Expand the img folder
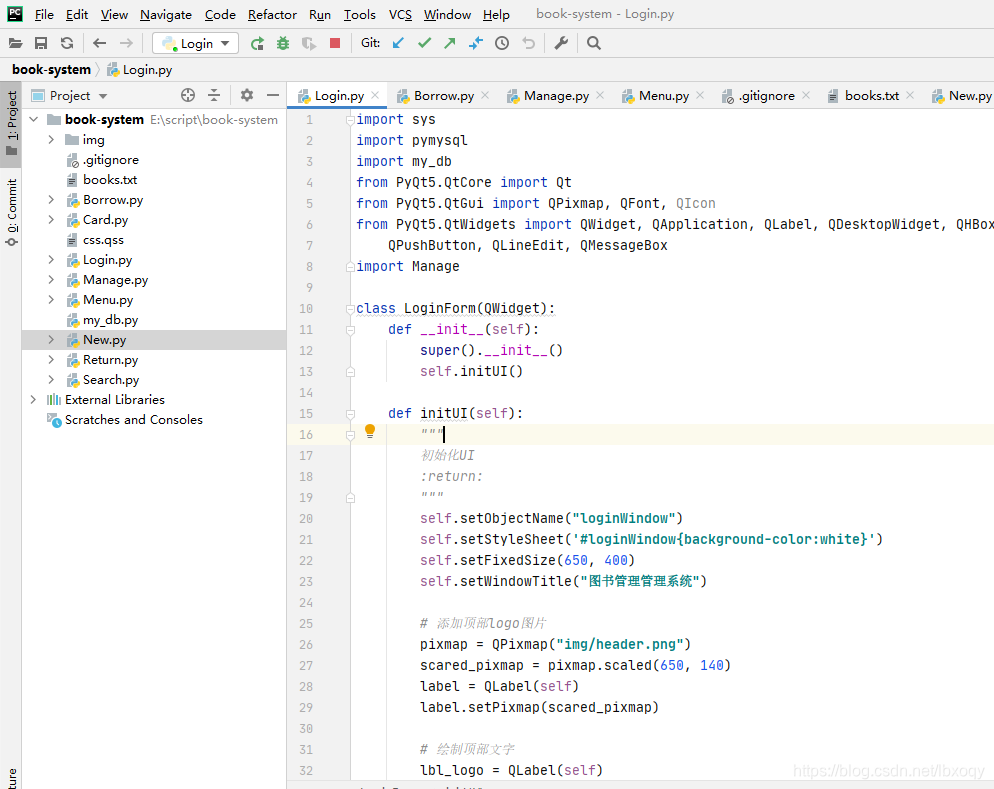 [51, 139]
